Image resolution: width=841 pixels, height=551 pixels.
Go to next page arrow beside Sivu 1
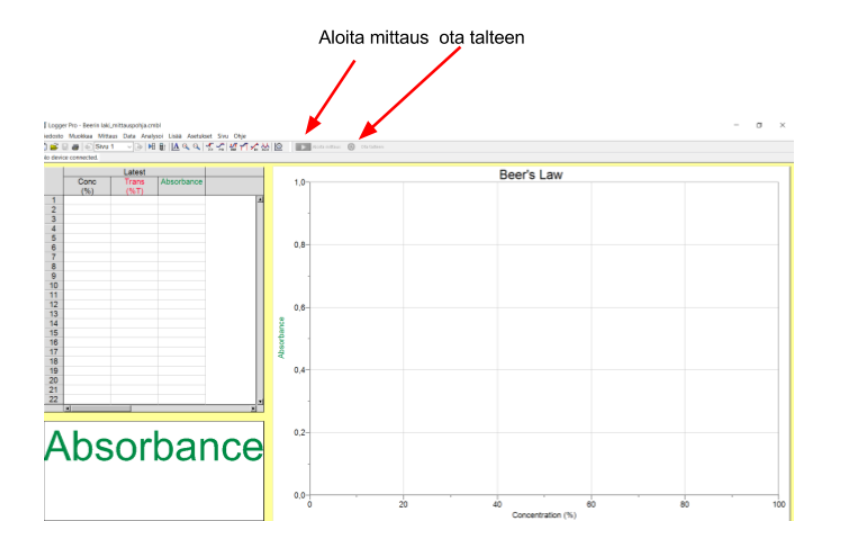[x=139, y=147]
